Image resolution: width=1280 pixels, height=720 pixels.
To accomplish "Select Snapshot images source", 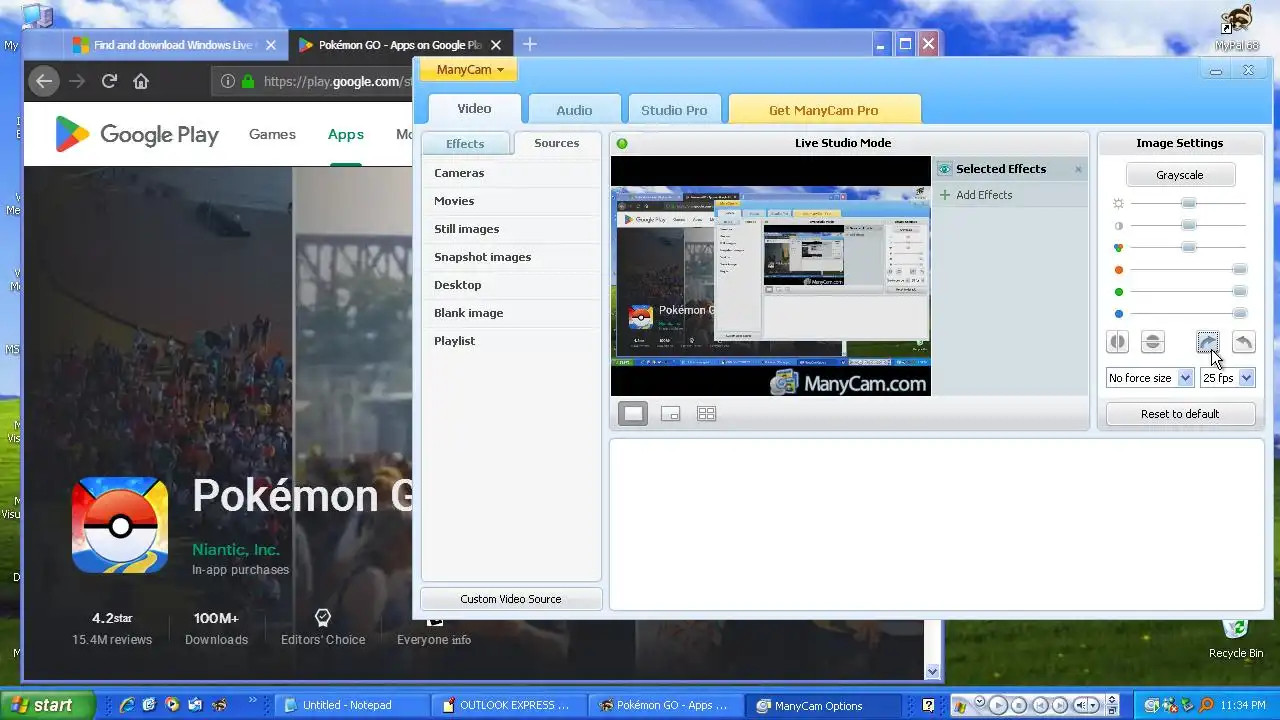I will tap(510, 257).
